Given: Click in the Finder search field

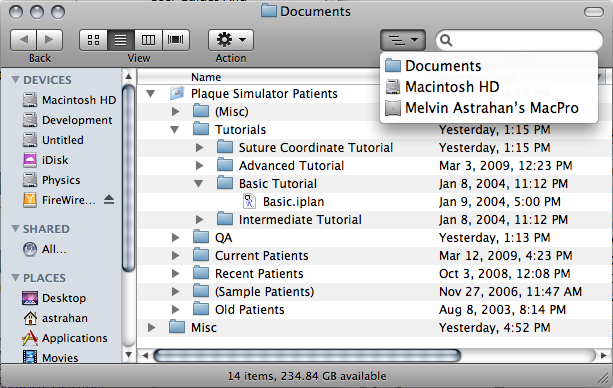Looking at the screenshot, I should pyautogui.click(x=520, y=40).
